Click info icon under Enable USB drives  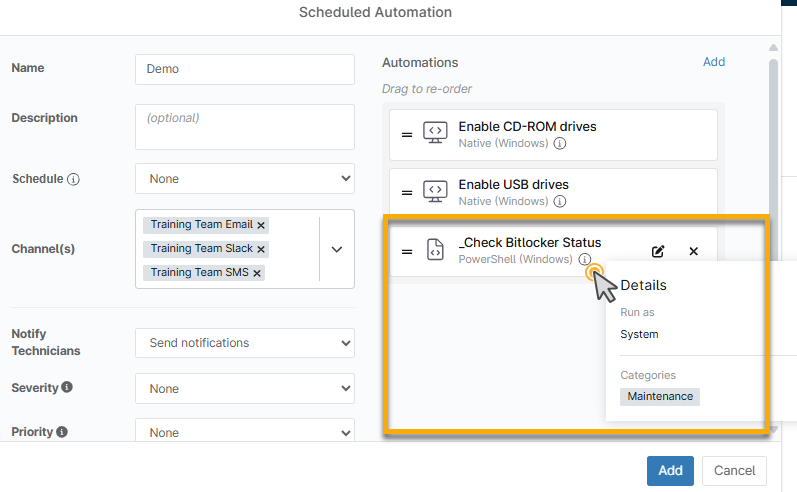pyautogui.click(x=560, y=202)
